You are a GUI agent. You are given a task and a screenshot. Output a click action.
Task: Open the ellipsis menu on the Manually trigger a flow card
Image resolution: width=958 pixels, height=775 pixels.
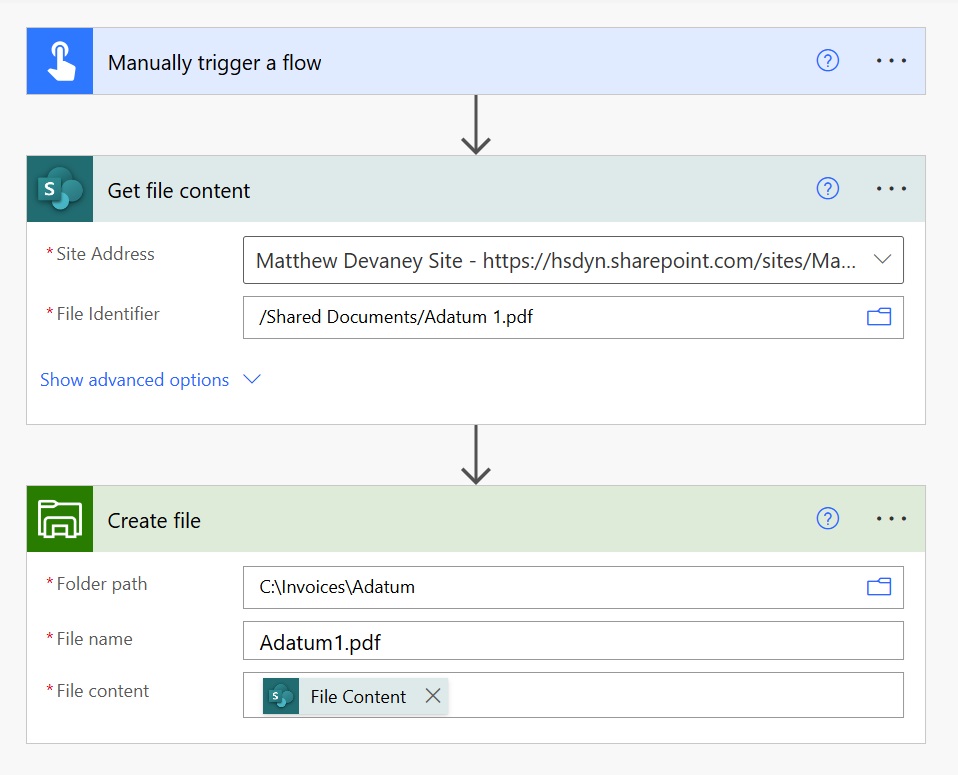click(x=891, y=61)
